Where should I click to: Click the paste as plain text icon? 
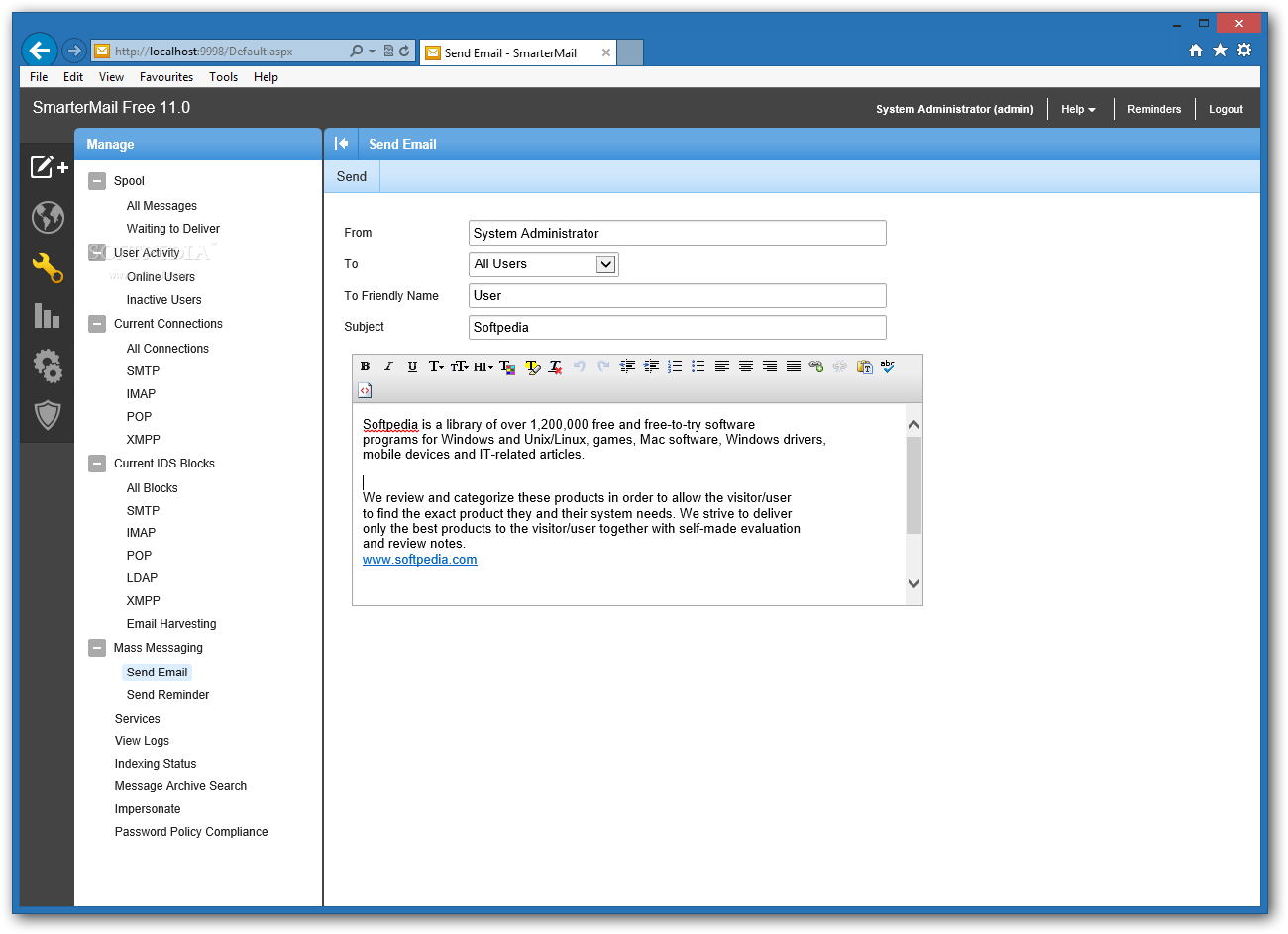coord(865,366)
